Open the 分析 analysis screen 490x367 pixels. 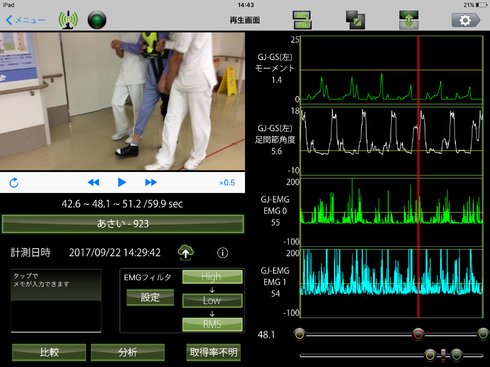128,352
